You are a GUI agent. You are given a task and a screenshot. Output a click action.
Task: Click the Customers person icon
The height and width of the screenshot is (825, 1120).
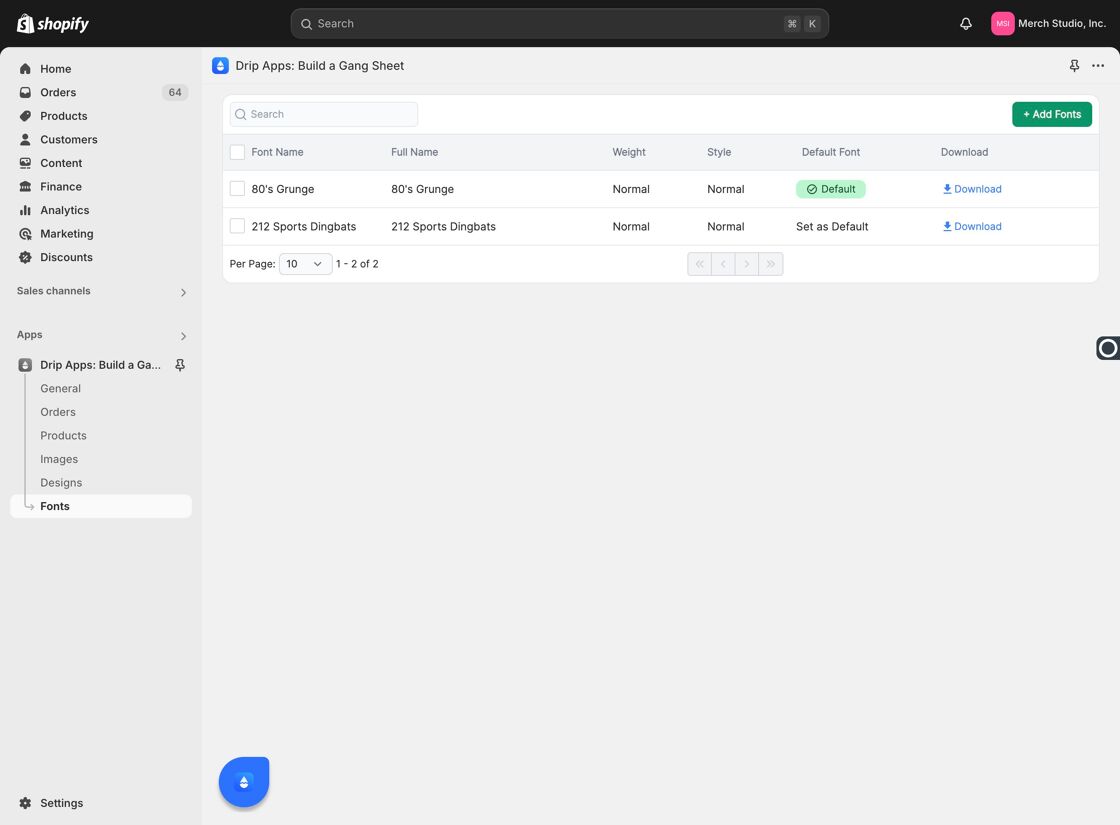(25, 139)
